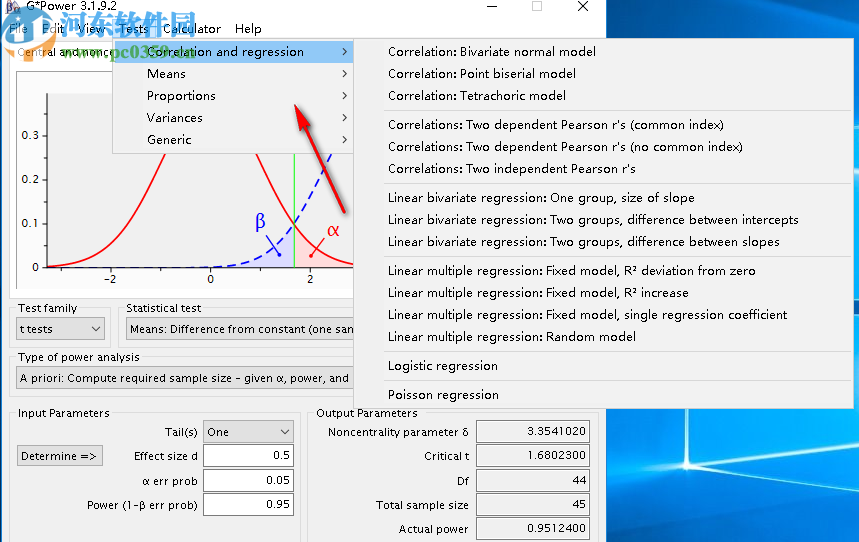Select Correlation and regression submenu
The width and height of the screenshot is (859, 542).
click(x=233, y=52)
